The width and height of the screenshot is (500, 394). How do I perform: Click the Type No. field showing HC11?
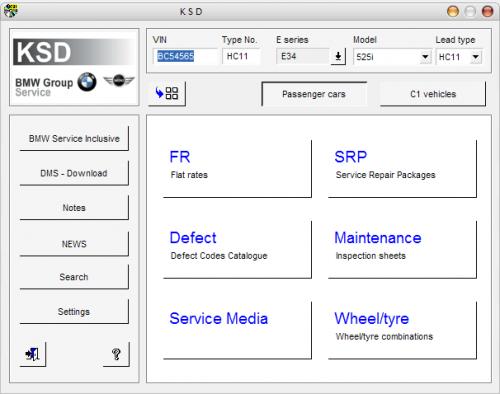click(241, 56)
